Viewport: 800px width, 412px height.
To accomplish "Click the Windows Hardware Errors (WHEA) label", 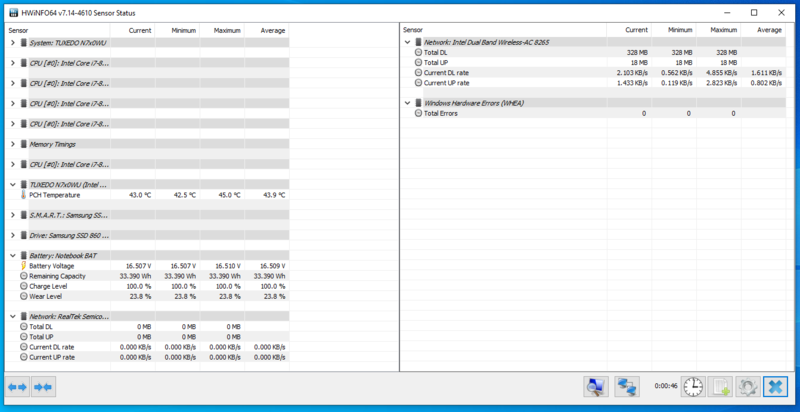I will click(474, 103).
